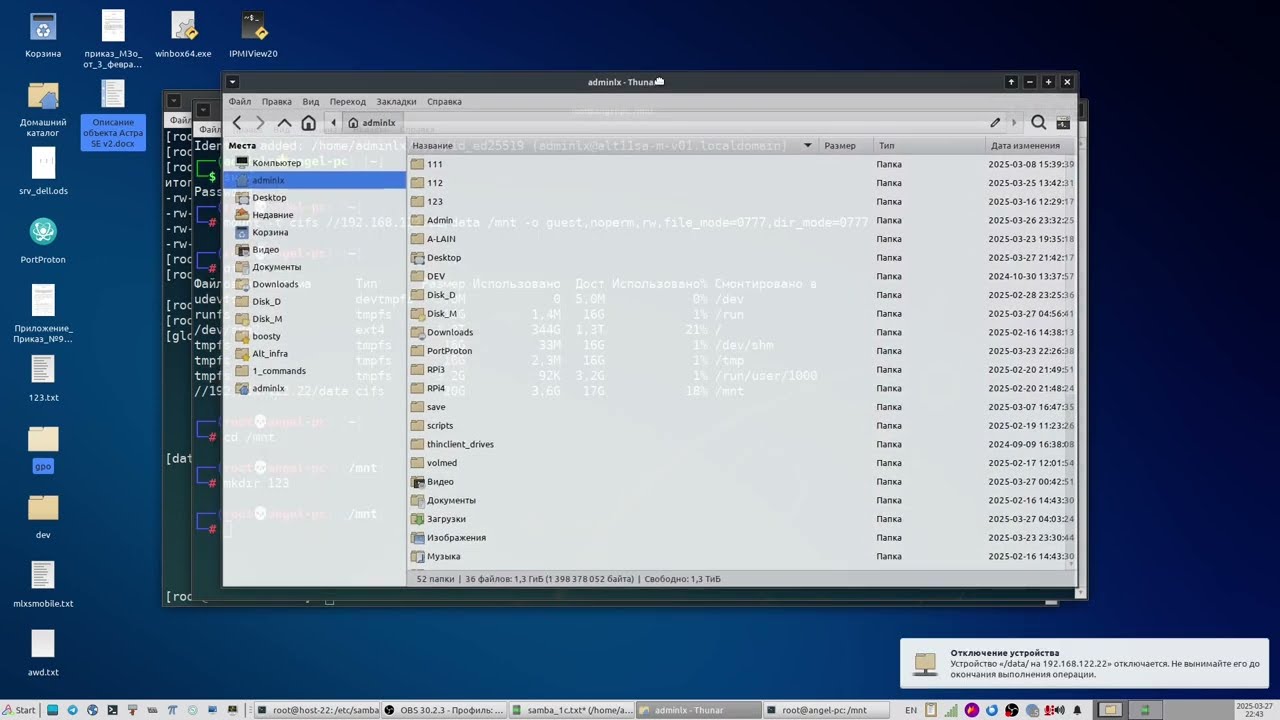Screen dimensions: 1280x720
Task: Open Disk_M bookmark in the sidebar
Action: [x=314, y=319]
